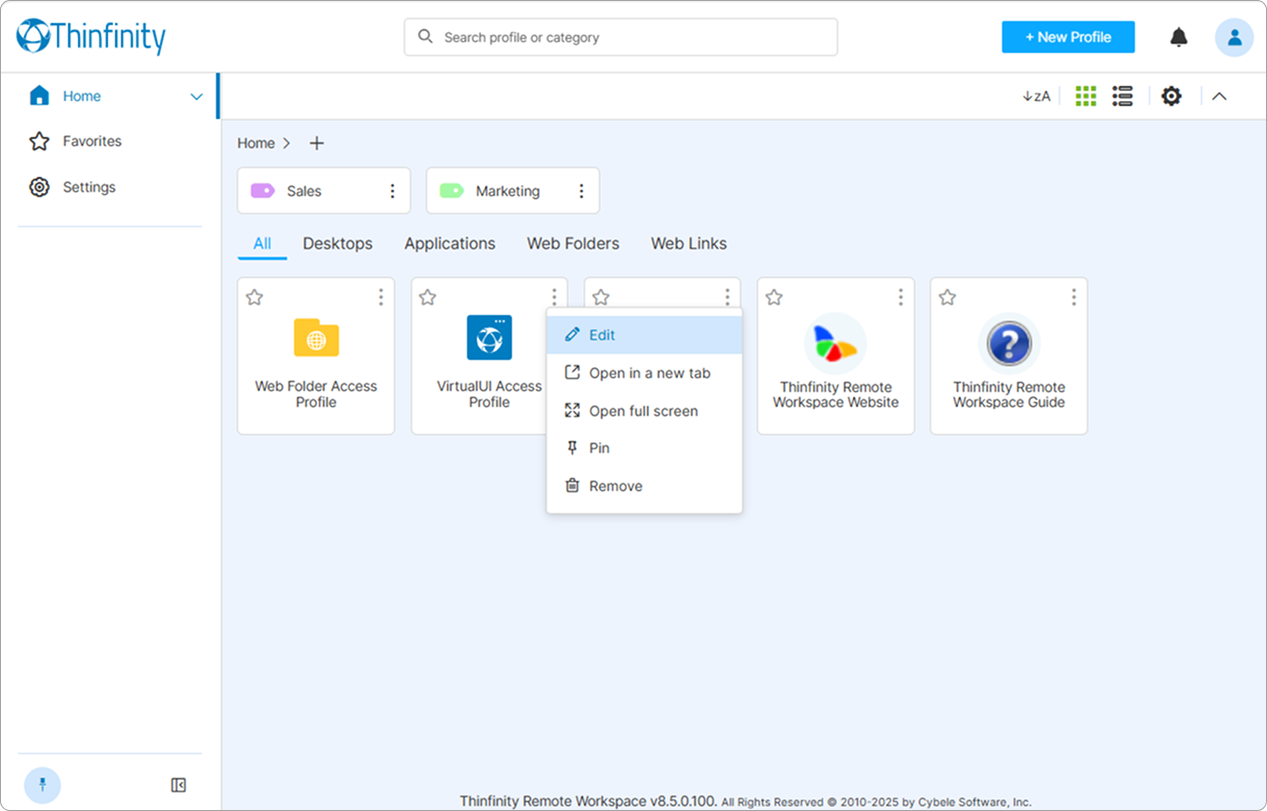Toggle favorite on VirtualUI Access Profile
Image resolution: width=1267 pixels, height=811 pixels.
(428, 297)
